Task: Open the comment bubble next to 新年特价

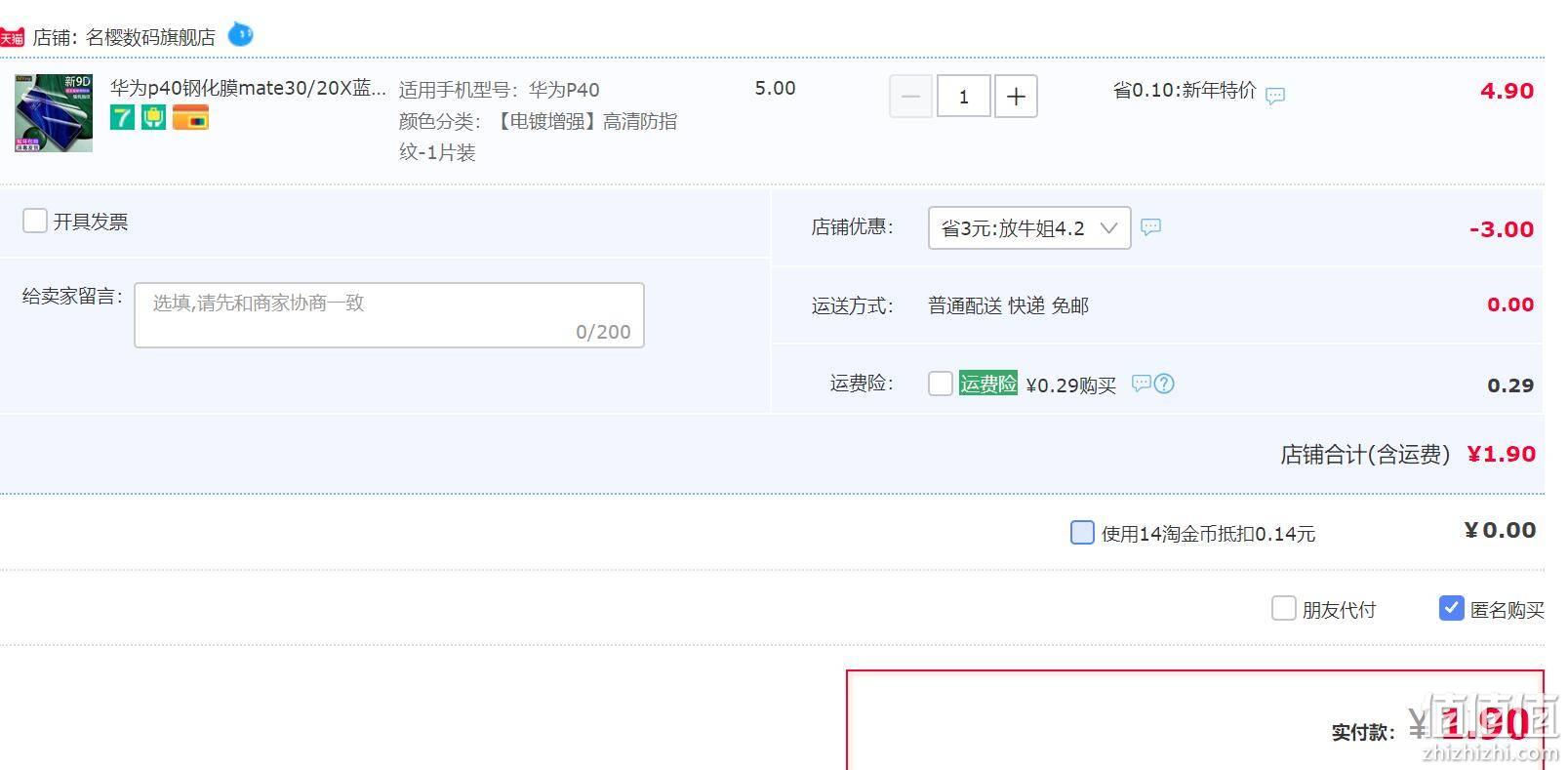Action: (x=1275, y=96)
